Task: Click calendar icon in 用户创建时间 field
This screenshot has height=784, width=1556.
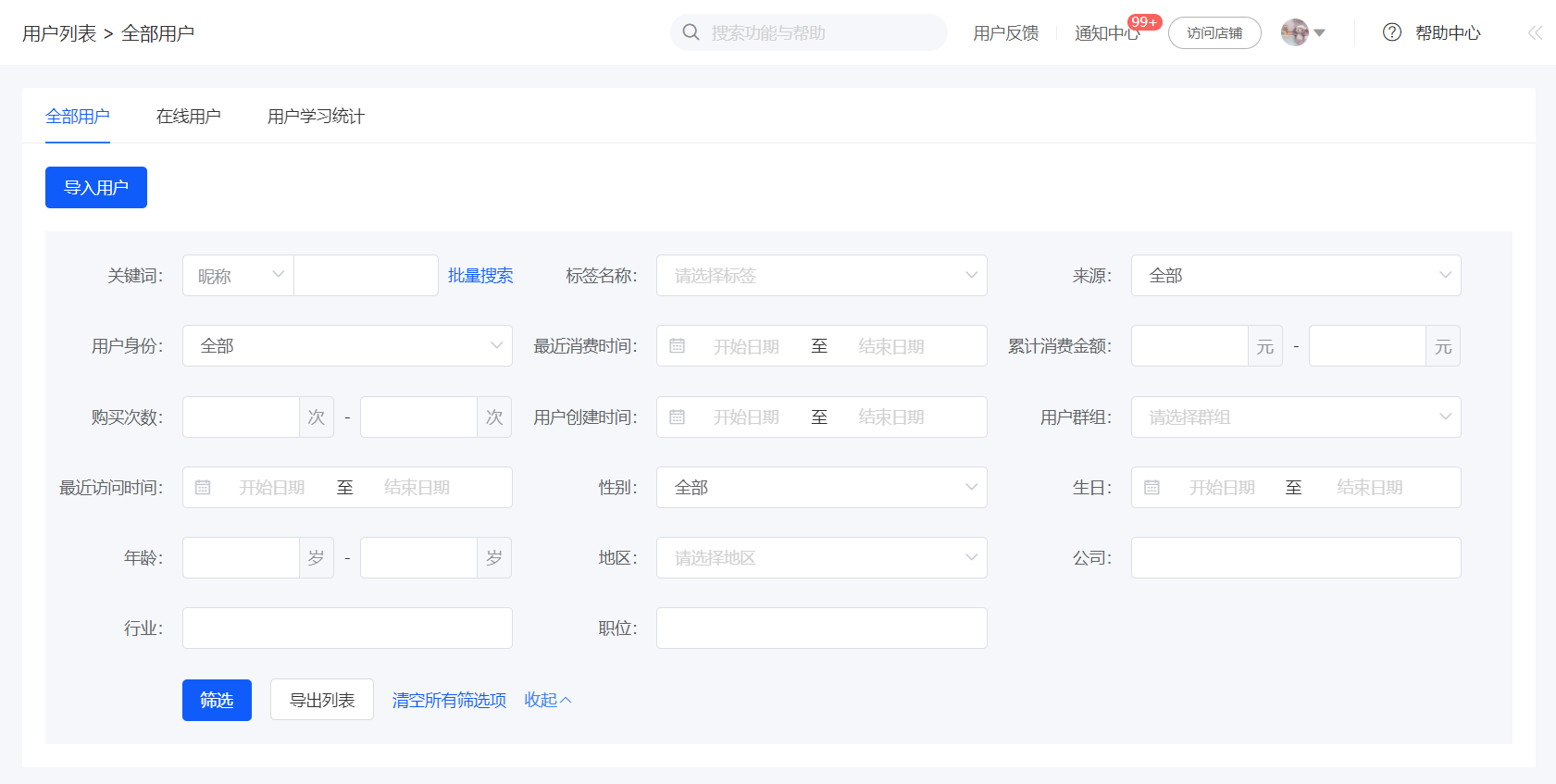Action: (x=678, y=417)
